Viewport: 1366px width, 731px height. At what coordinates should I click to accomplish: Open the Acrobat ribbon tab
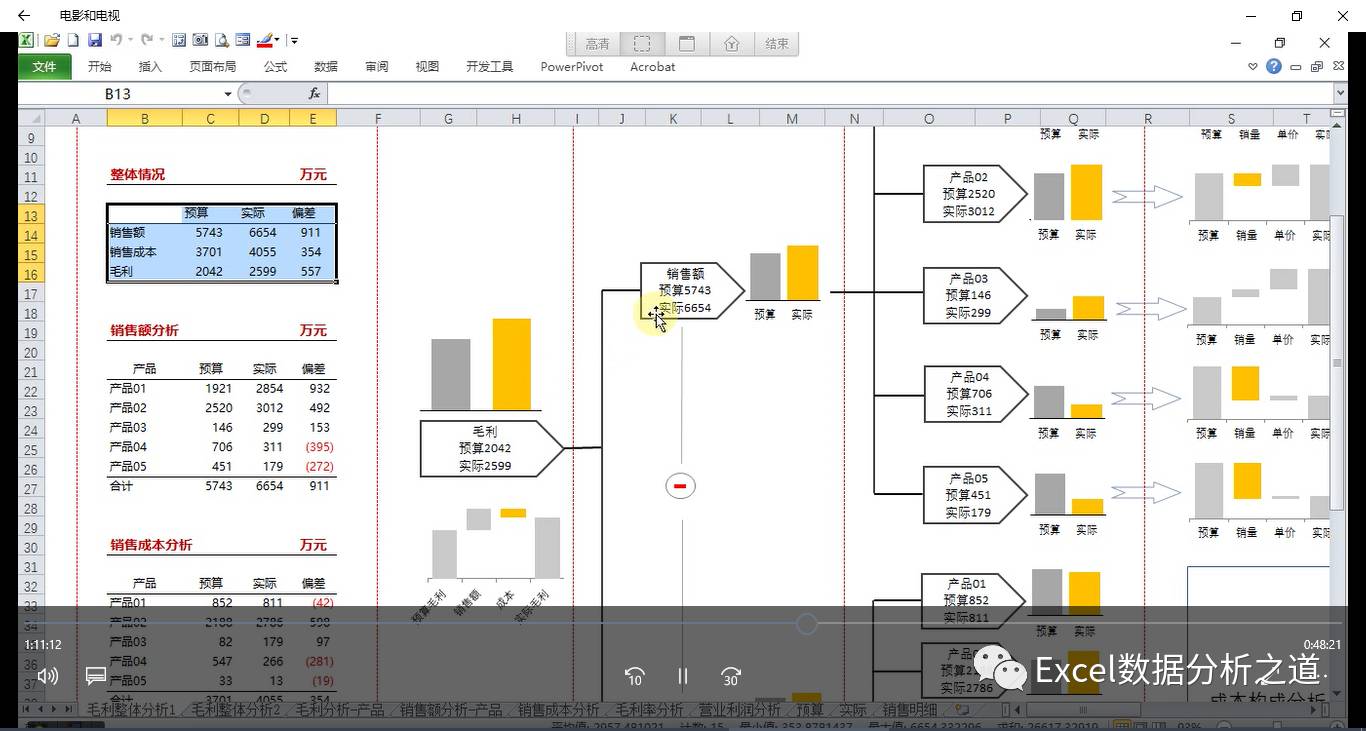652,66
